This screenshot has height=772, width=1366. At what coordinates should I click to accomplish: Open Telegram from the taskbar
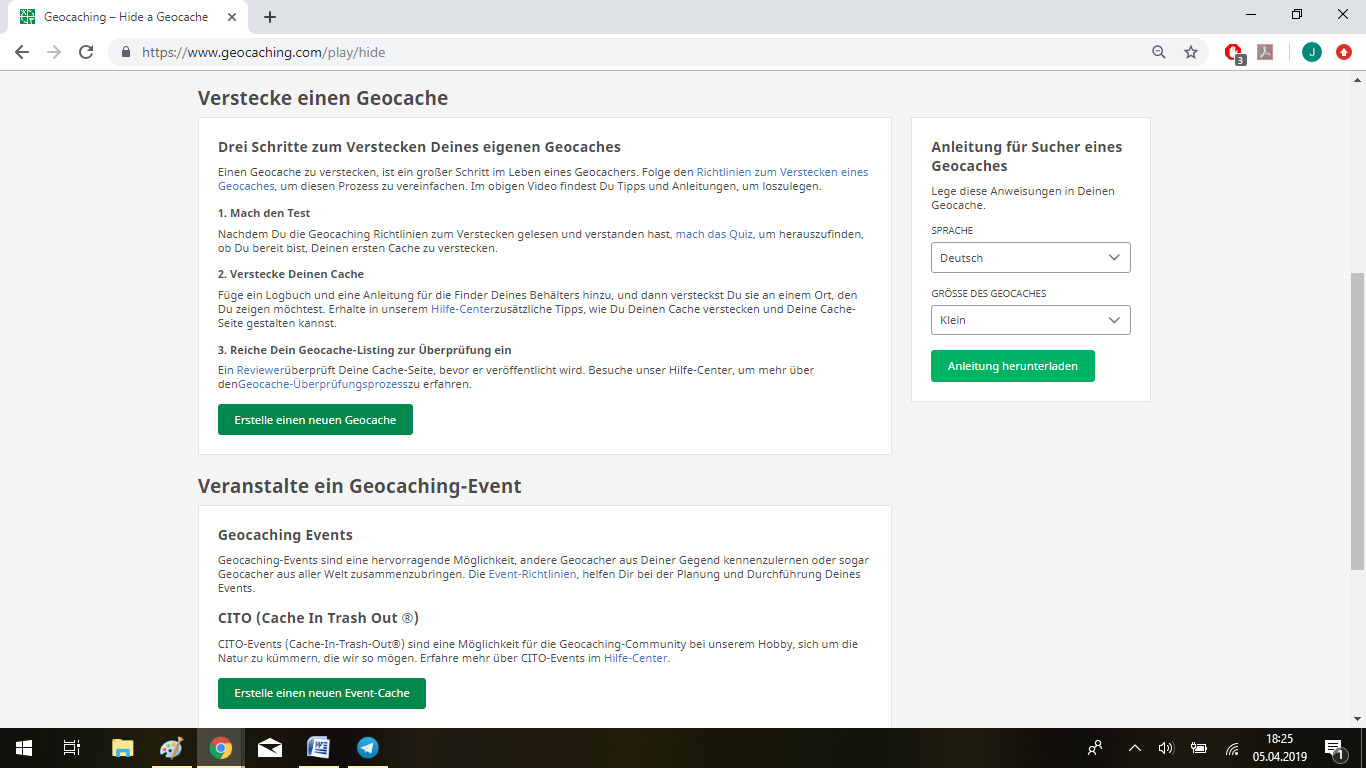pos(368,748)
